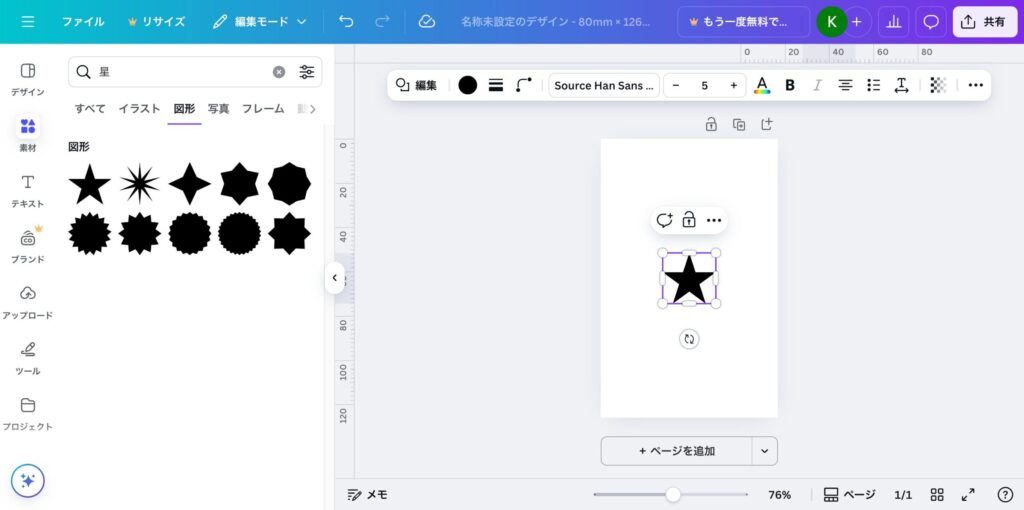The height and width of the screenshot is (510, 1024).
Task: Open the Canva AI assistant sparkle button
Action: click(x=28, y=480)
